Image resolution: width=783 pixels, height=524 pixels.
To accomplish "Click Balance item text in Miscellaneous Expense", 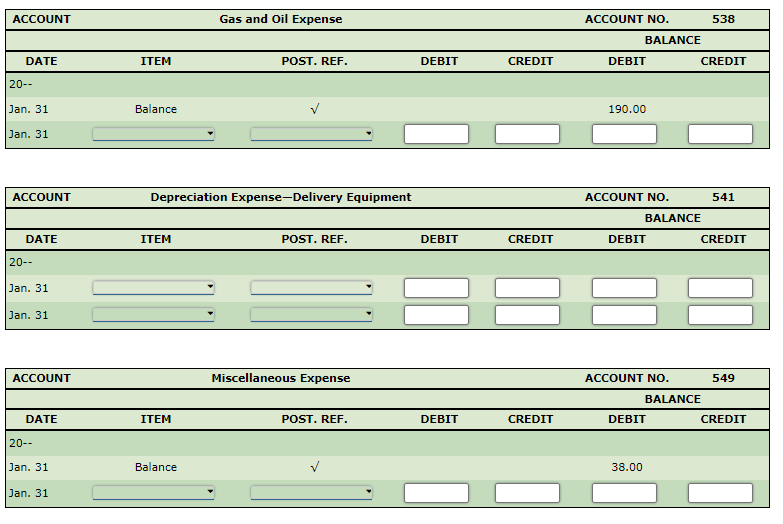I will pyautogui.click(x=156, y=467).
